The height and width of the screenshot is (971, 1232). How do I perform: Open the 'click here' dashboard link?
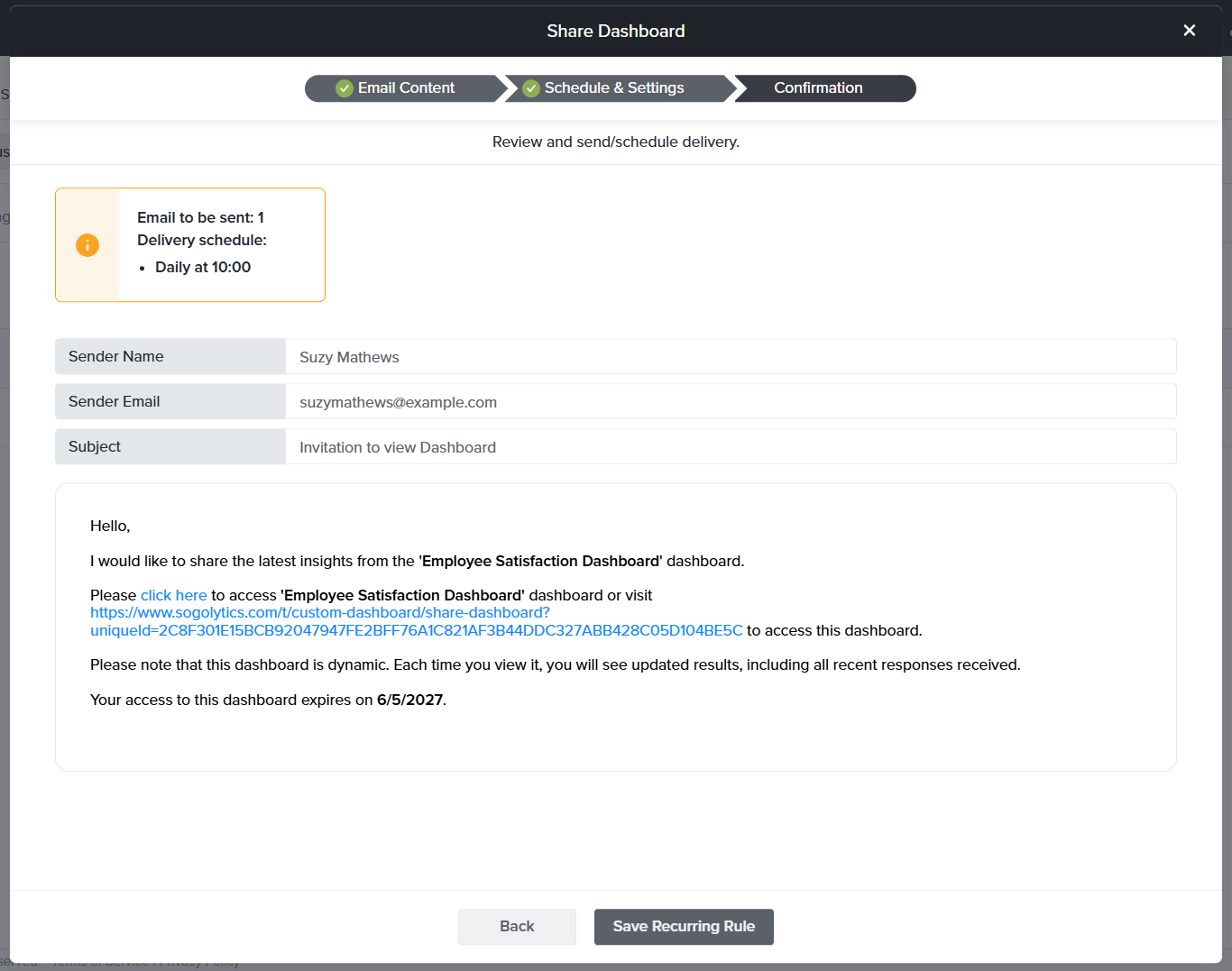click(x=173, y=596)
